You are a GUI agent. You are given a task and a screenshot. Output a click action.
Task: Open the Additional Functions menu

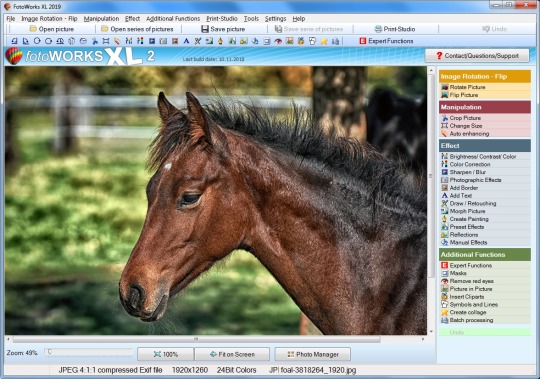pos(173,19)
